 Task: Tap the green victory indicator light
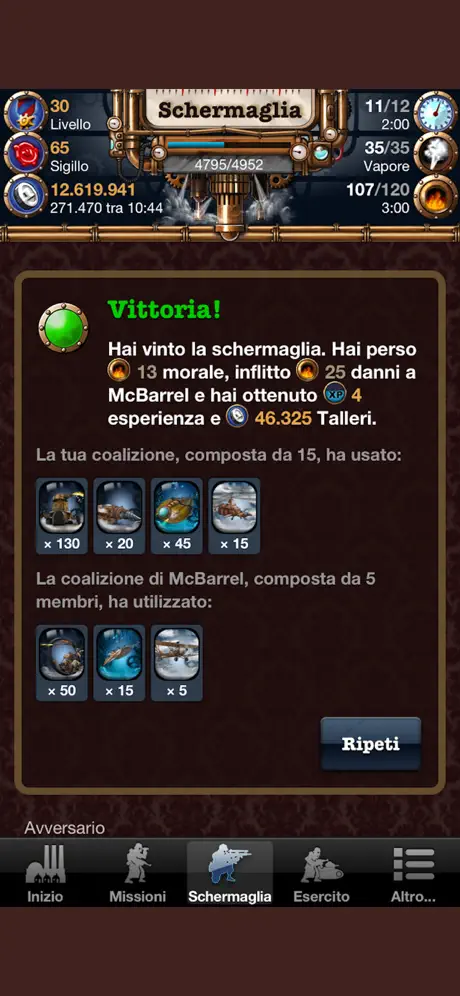(64, 328)
